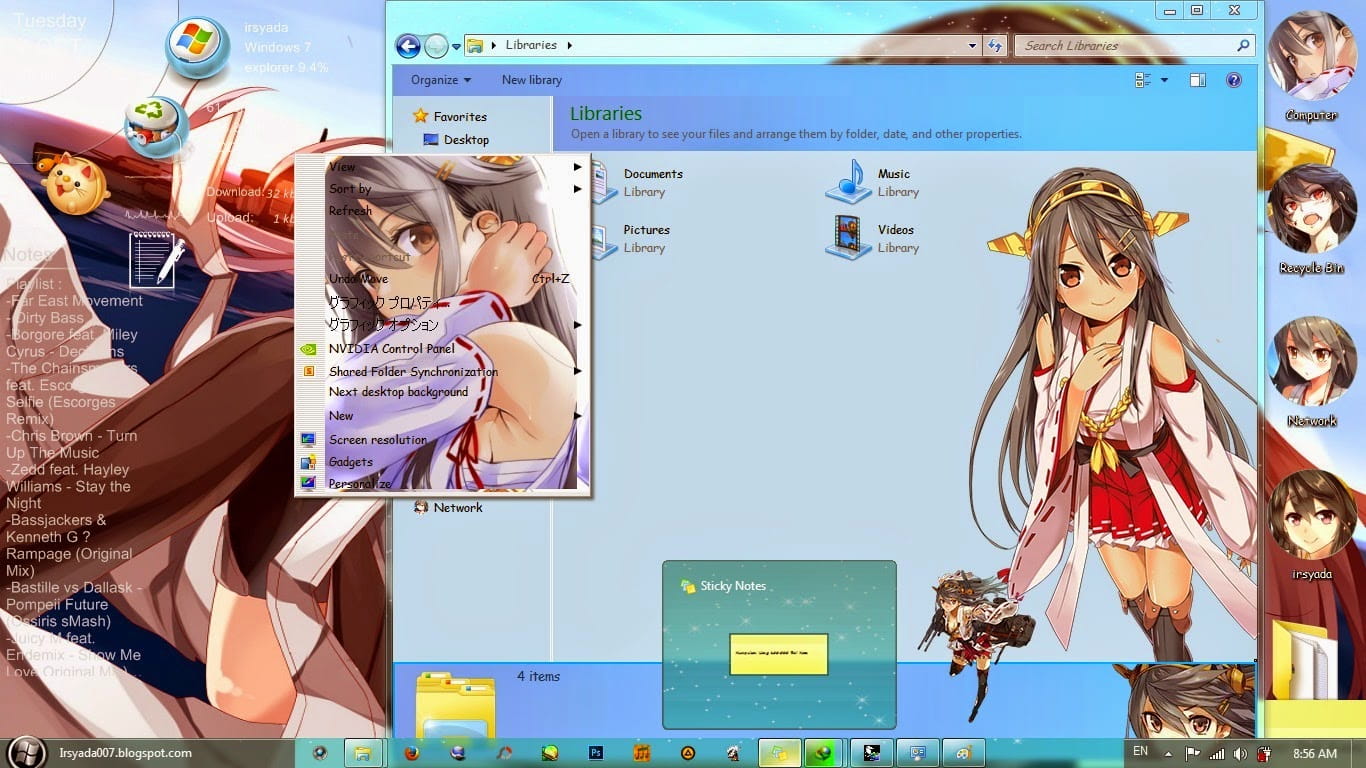The width and height of the screenshot is (1366, 768).
Task: Click the New library button
Action: [531, 79]
